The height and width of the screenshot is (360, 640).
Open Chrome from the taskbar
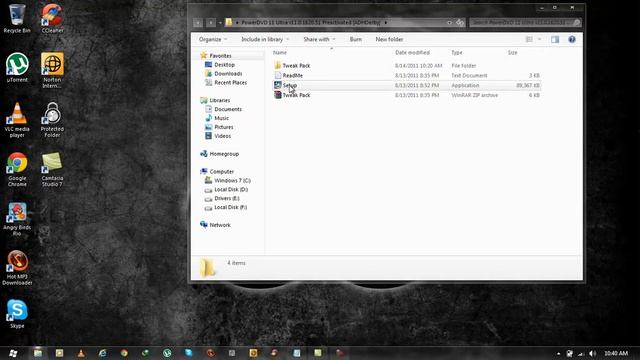[124, 353]
